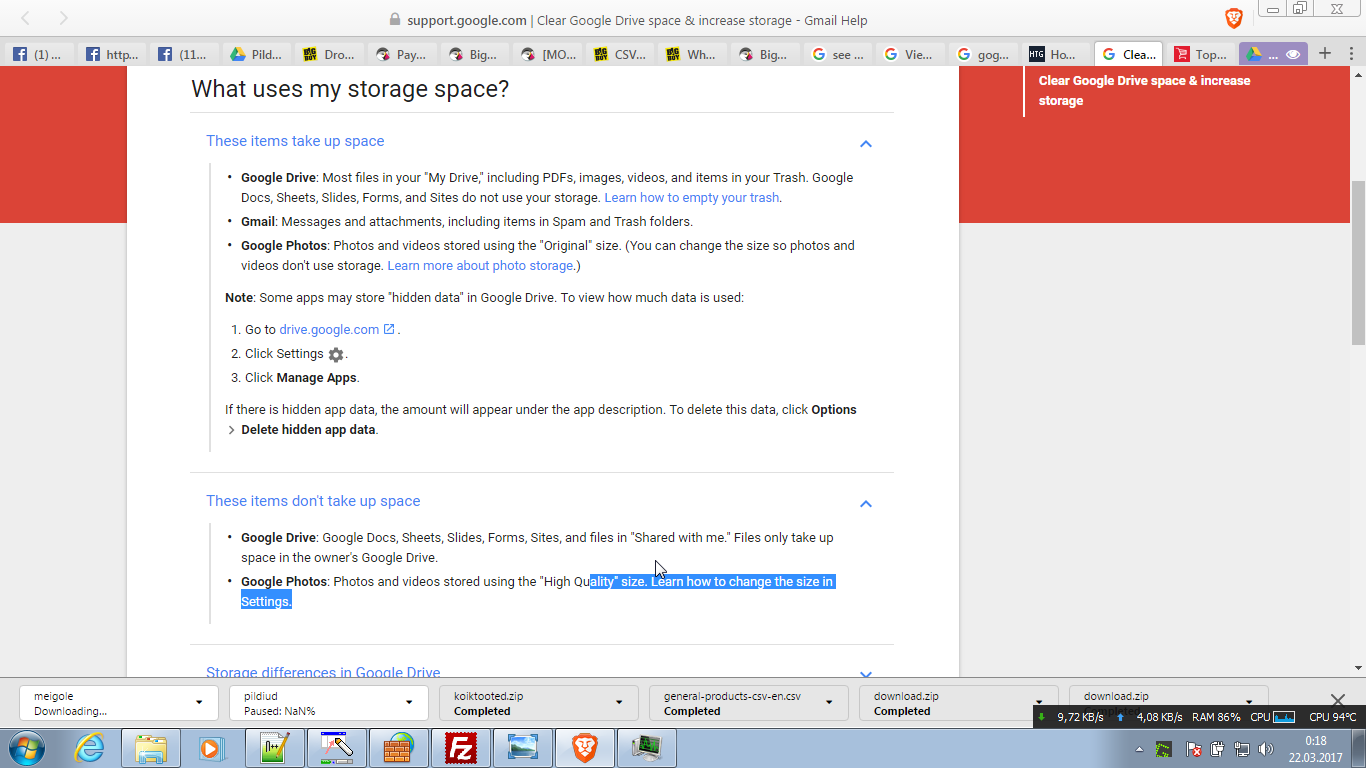Open the globe and brick wall taskbar icon
This screenshot has height=768, width=1366.
[399, 748]
